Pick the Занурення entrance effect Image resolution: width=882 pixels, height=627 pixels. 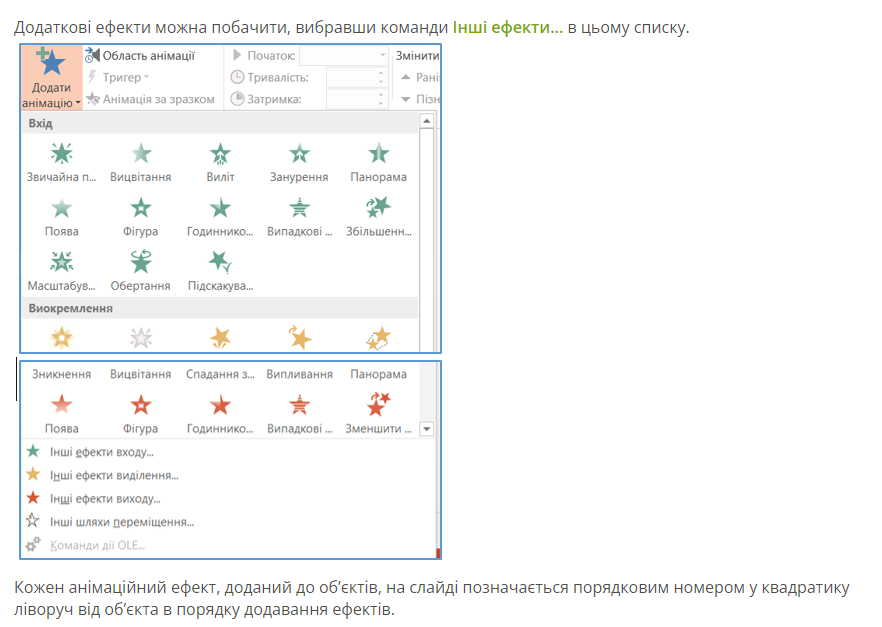[299, 163]
